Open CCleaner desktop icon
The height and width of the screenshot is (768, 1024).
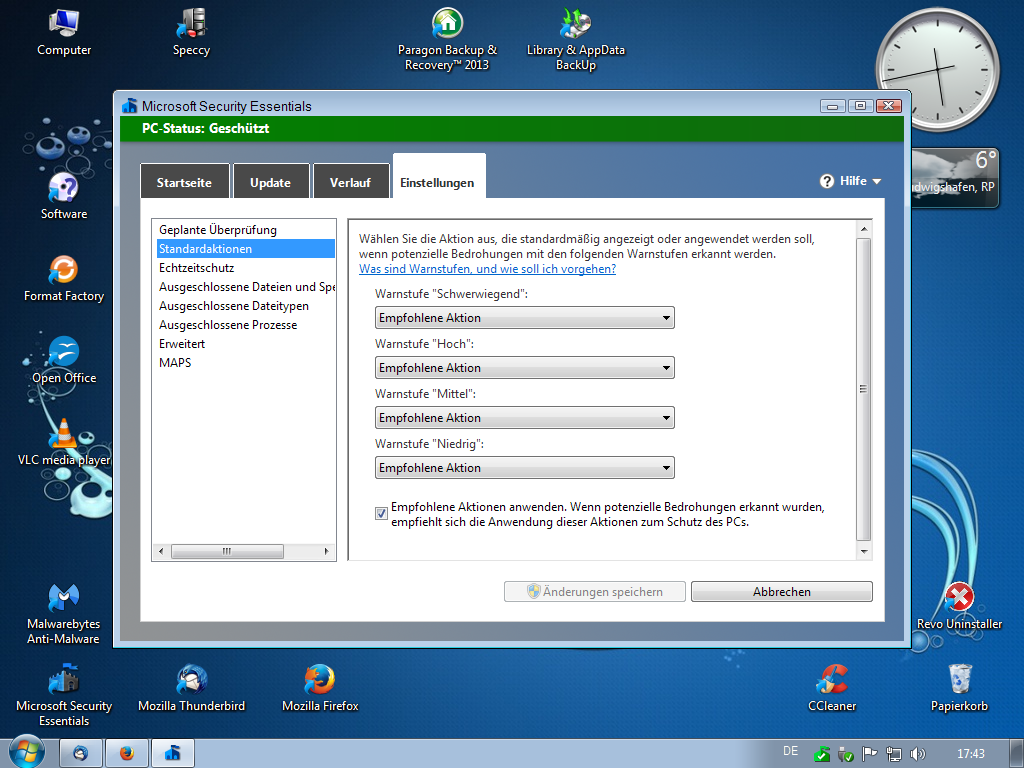(831, 688)
